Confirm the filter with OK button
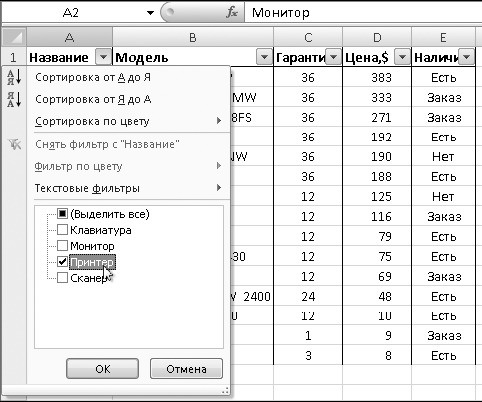Screen dimensions: 482x402 pyautogui.click(x=102, y=369)
